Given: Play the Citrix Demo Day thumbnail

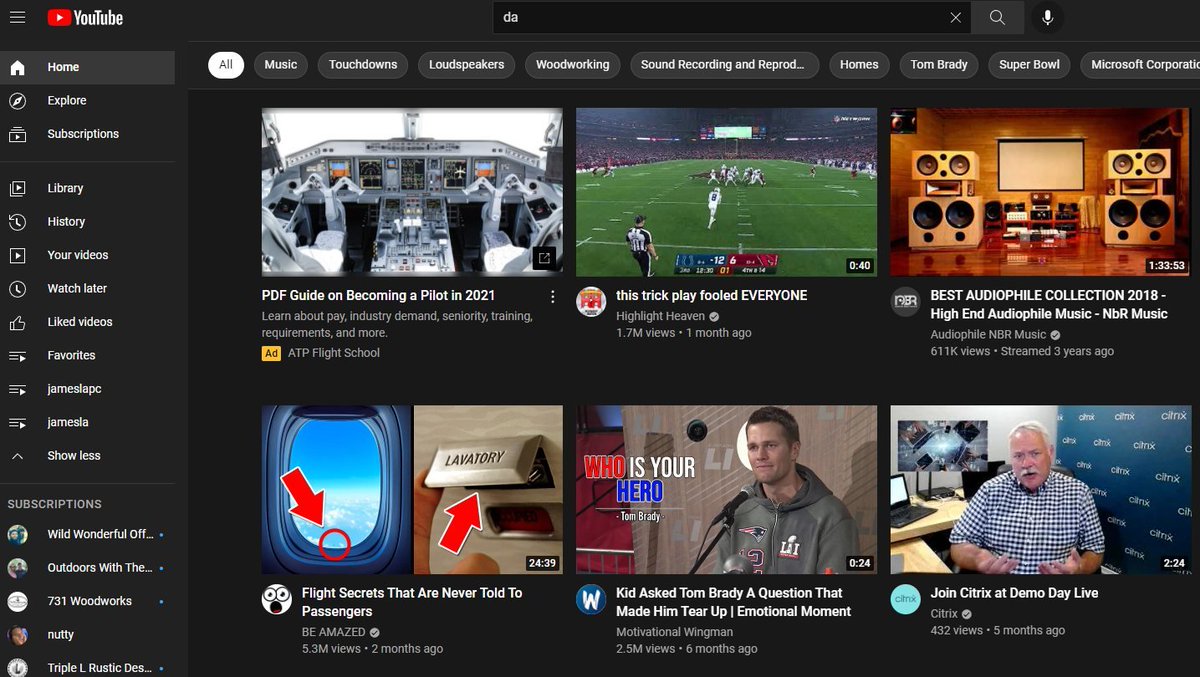Looking at the screenshot, I should pos(1041,490).
